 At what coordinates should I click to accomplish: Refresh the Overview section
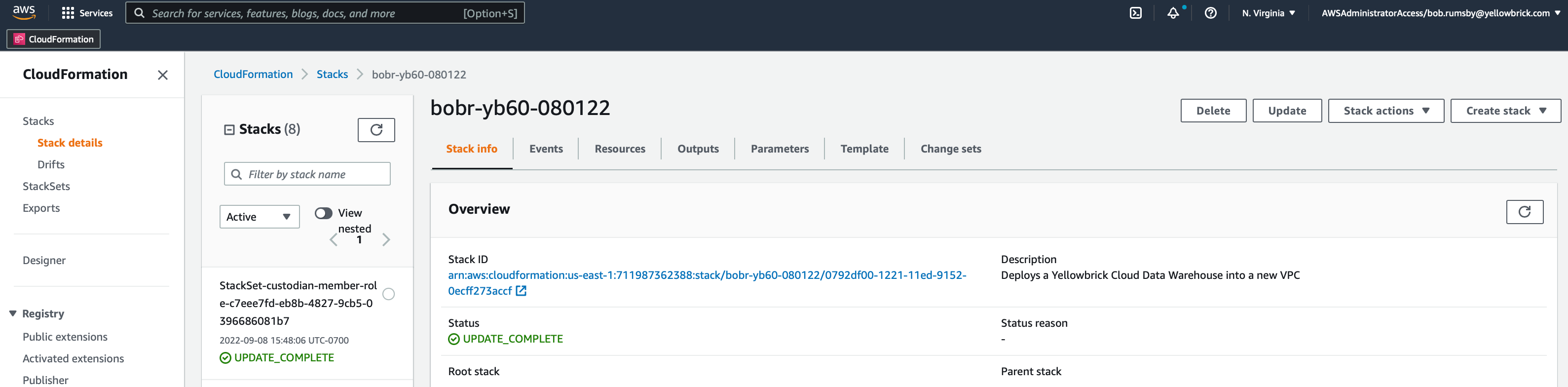point(1524,211)
